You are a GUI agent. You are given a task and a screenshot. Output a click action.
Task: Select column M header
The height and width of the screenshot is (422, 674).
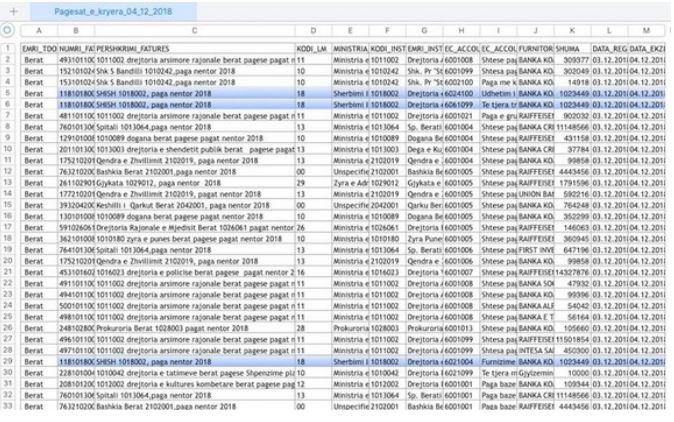tap(646, 31)
